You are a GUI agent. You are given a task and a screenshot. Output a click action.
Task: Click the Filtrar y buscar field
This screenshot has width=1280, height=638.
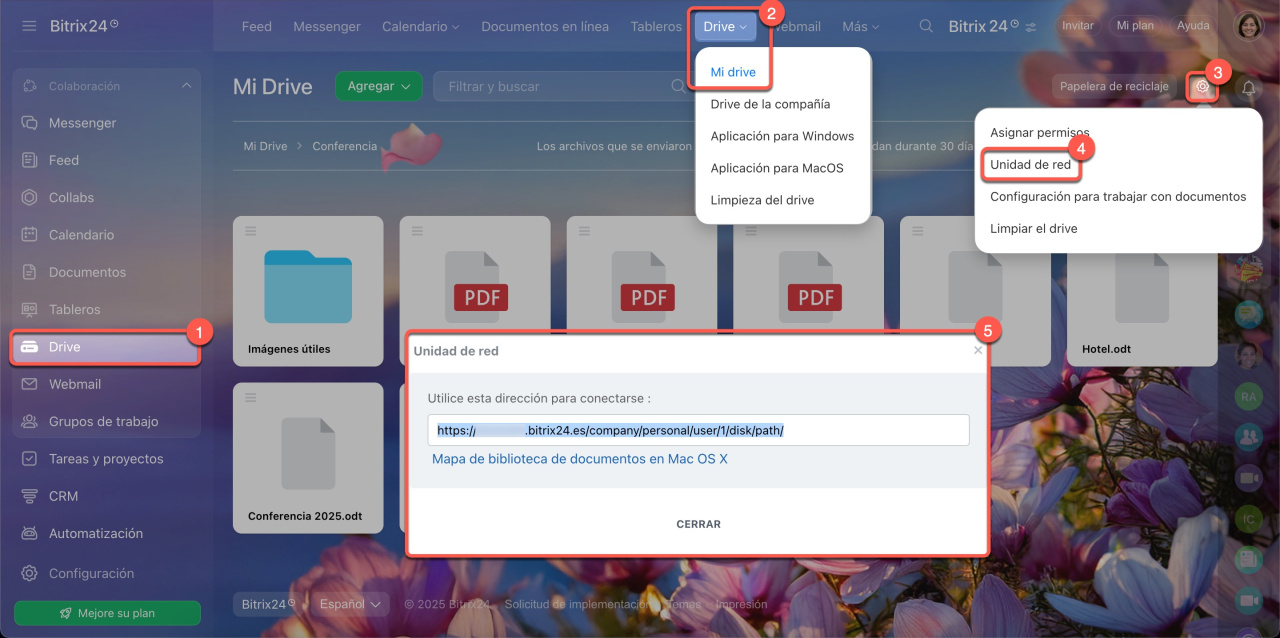pyautogui.click(x=562, y=87)
